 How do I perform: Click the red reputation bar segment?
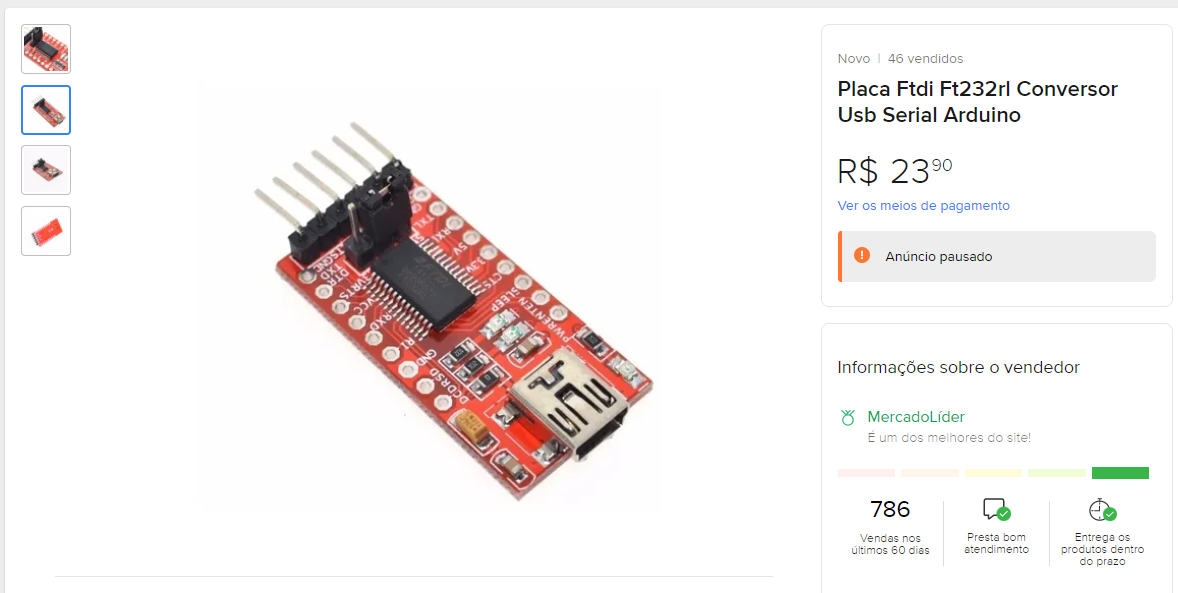click(866, 473)
